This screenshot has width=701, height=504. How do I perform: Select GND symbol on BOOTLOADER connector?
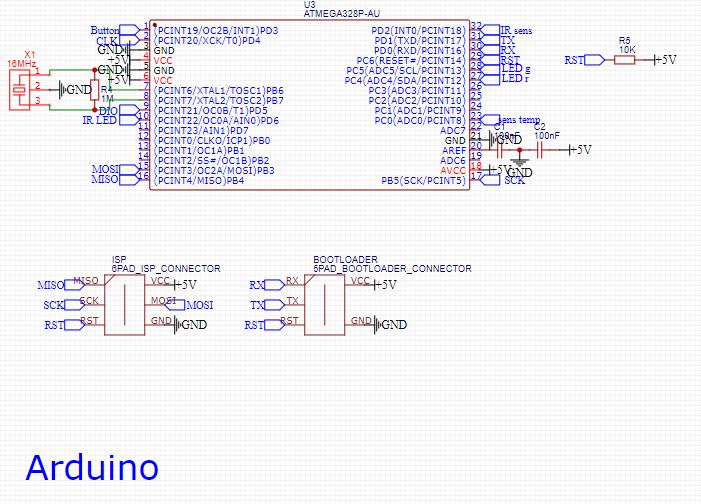pyautogui.click(x=390, y=325)
